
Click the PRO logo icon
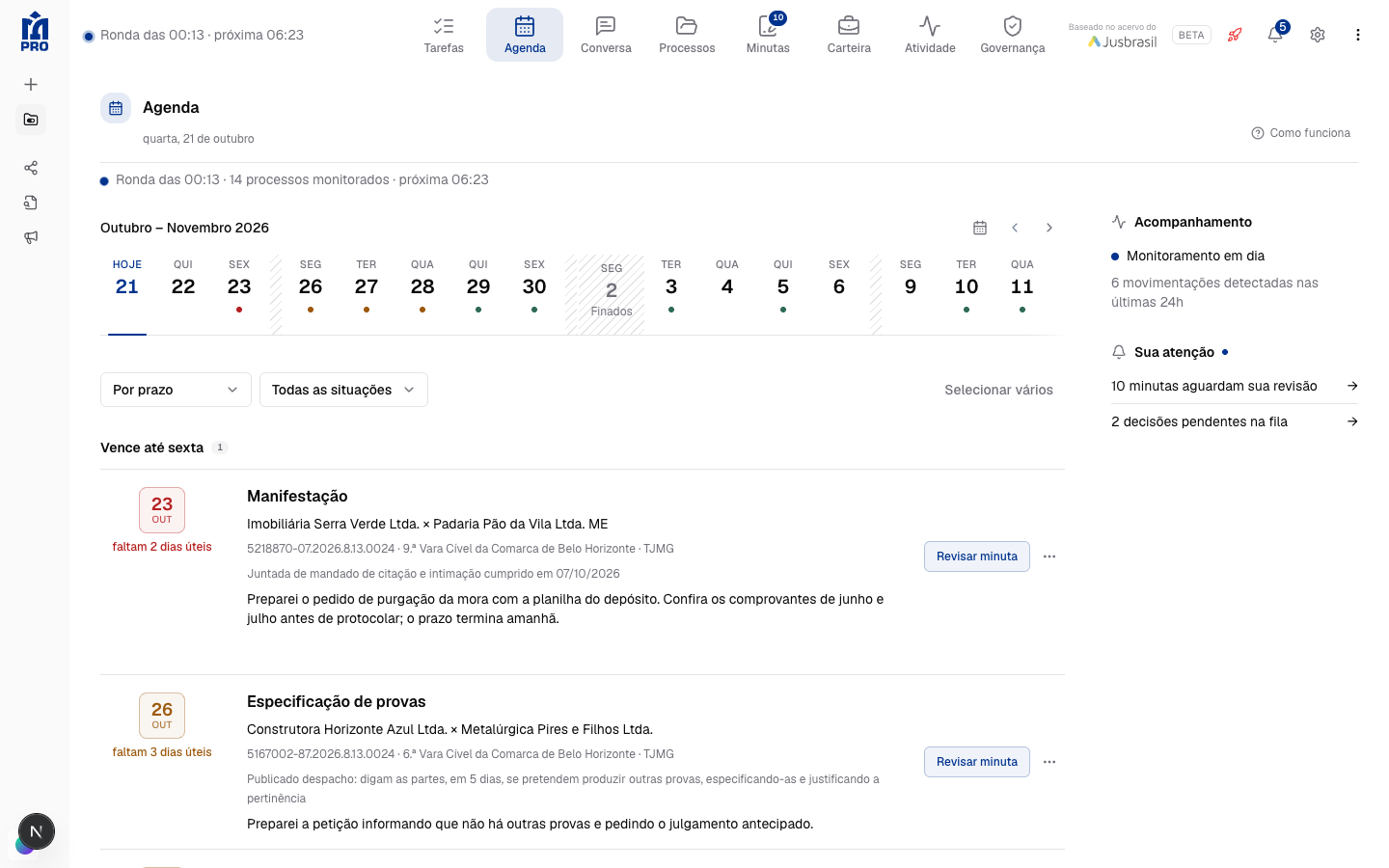pos(35,31)
